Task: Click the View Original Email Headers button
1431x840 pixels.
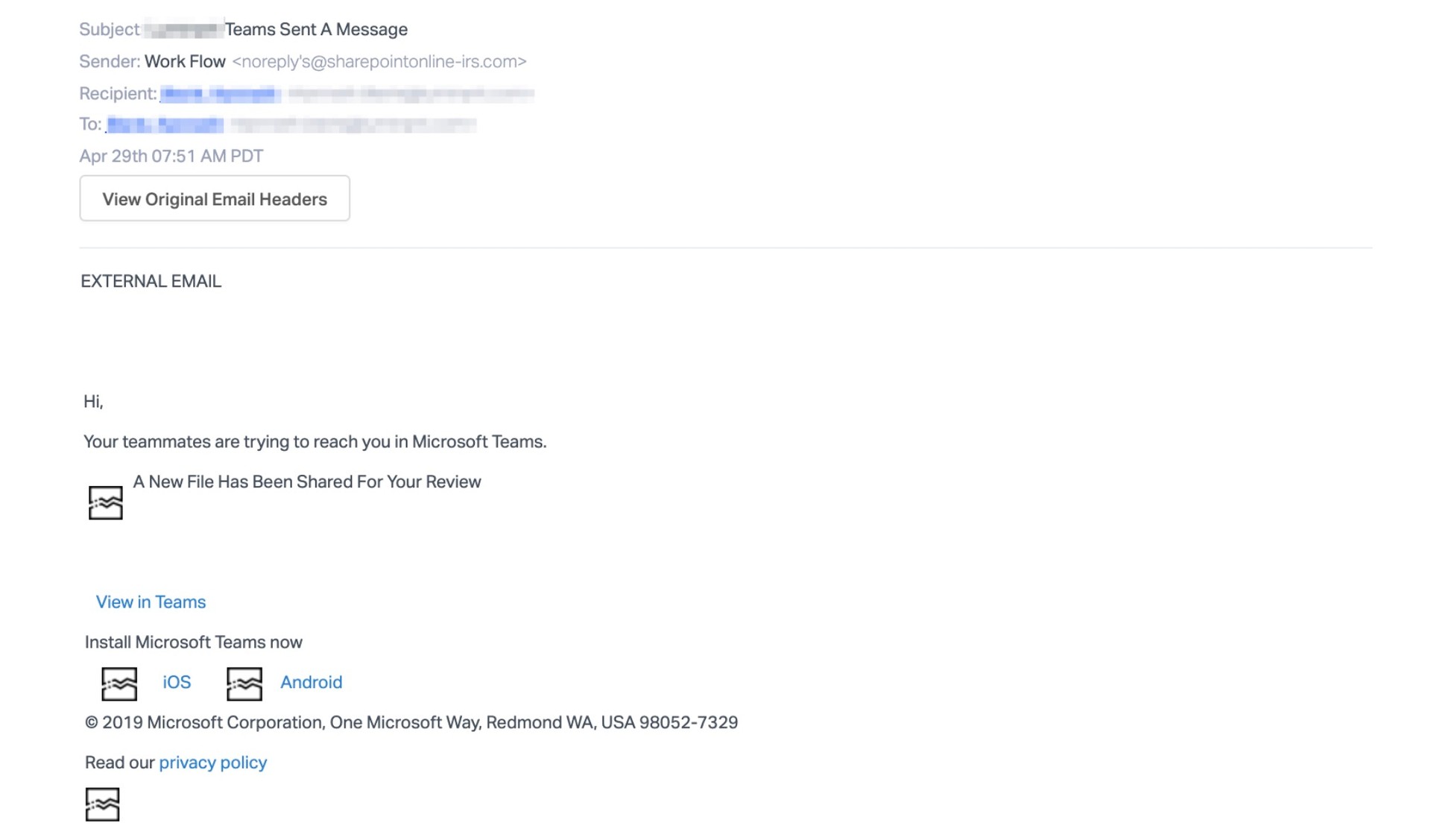Action: coord(215,198)
